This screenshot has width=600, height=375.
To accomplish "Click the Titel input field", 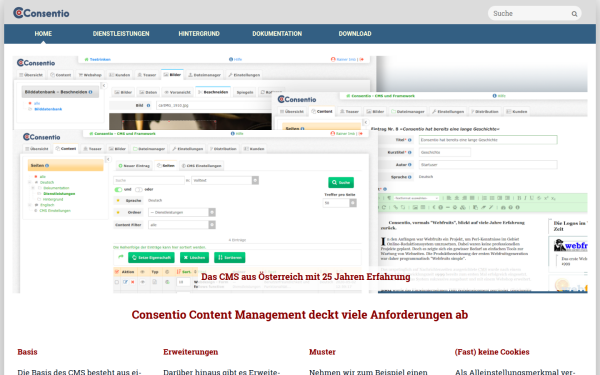I will coord(488,140).
